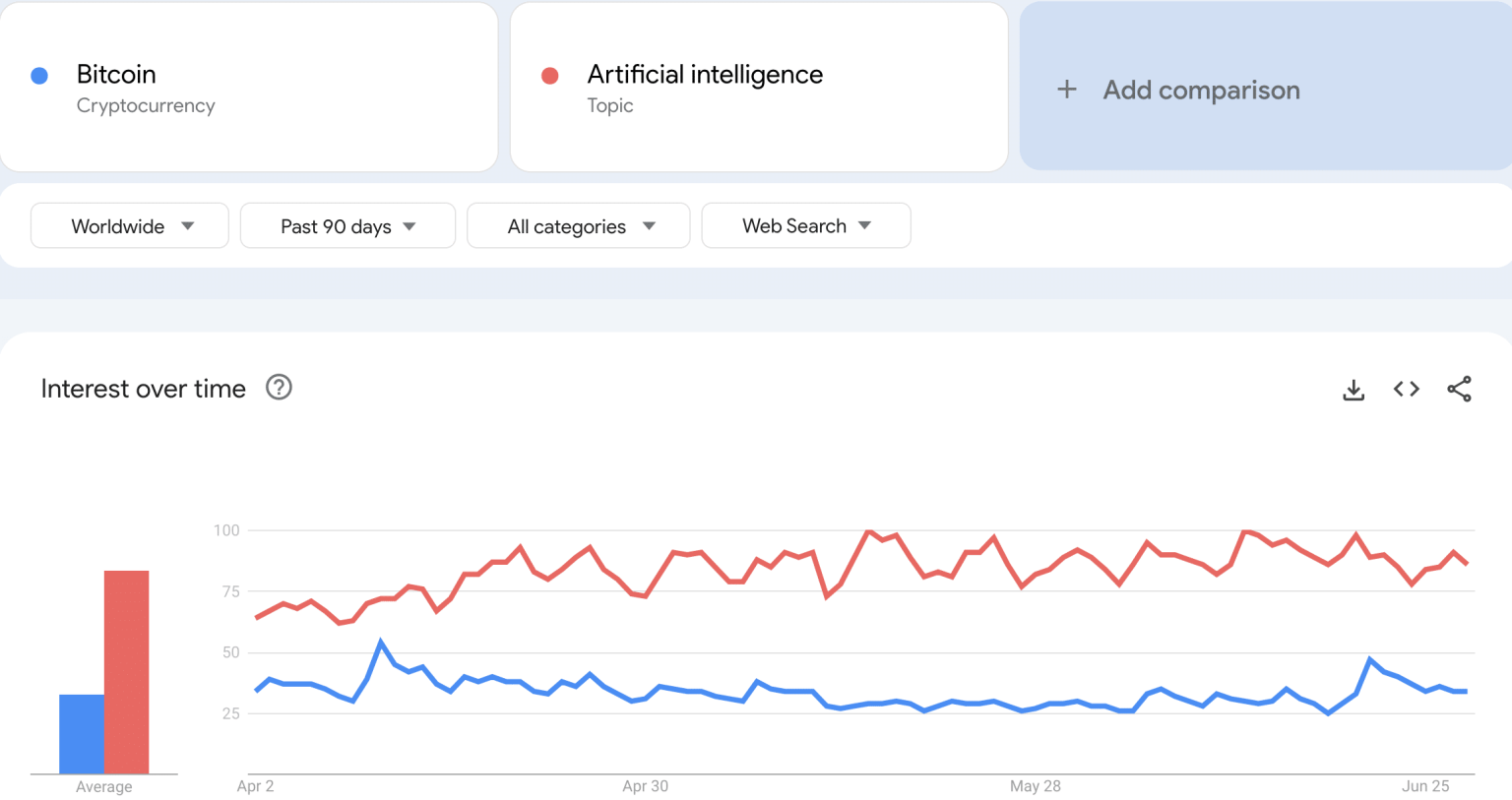
Task: Share the Interest over time chart
Action: 1459,389
